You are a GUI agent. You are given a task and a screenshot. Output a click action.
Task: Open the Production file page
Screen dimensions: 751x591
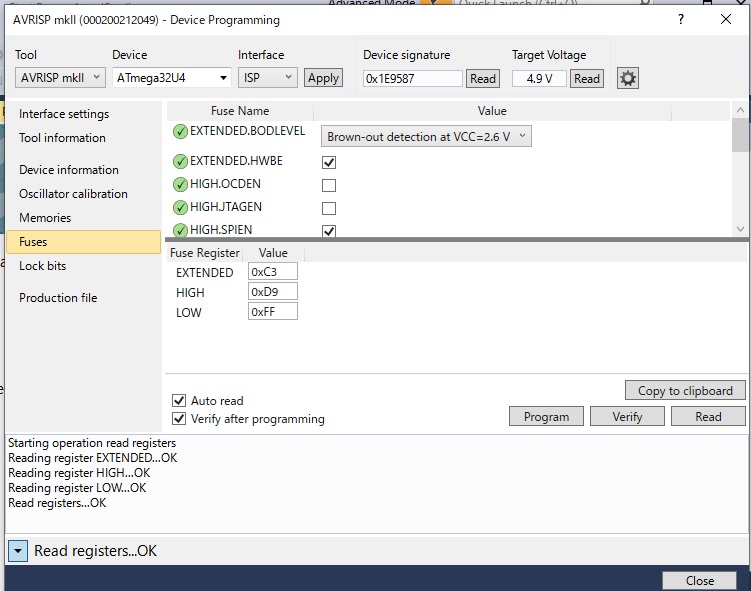(58, 298)
